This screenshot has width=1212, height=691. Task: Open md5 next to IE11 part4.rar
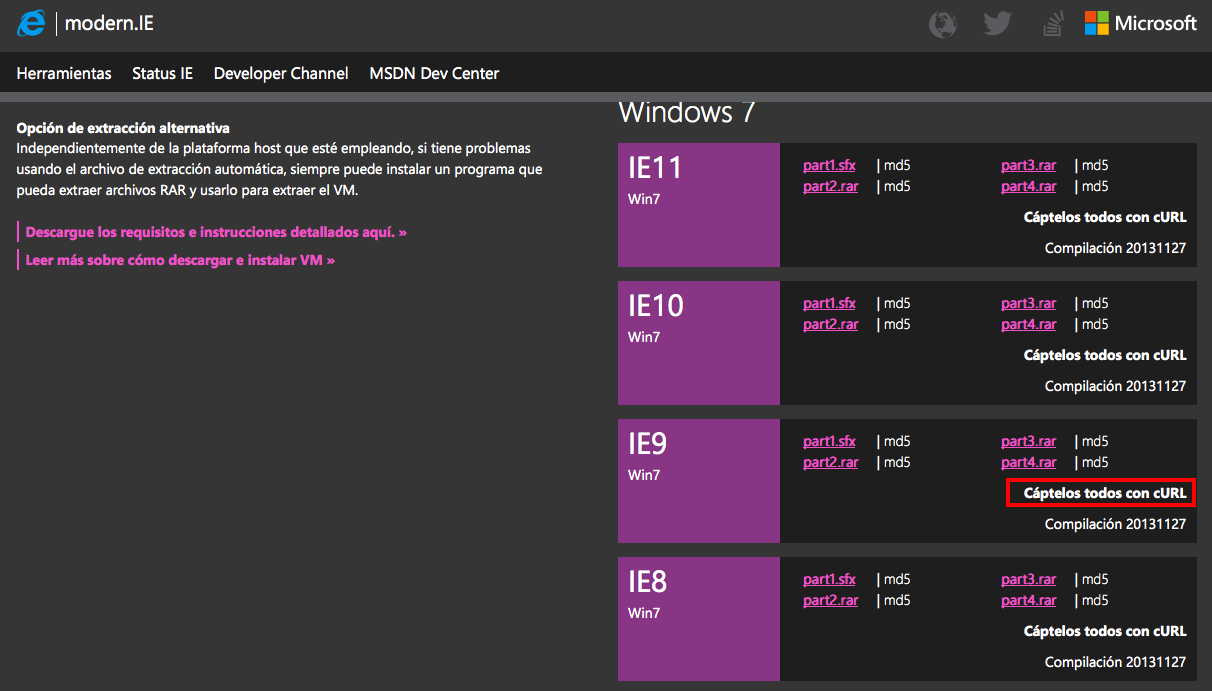click(x=1095, y=186)
